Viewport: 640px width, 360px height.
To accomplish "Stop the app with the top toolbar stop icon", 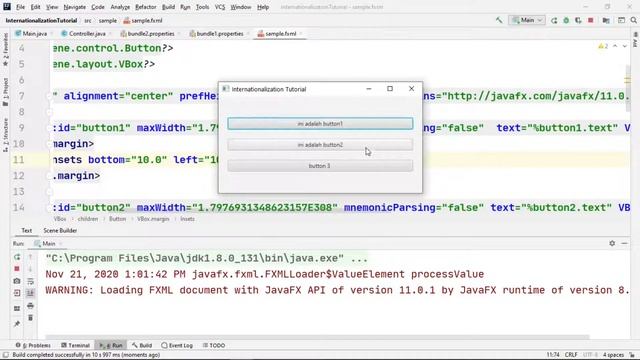I will [591, 20].
